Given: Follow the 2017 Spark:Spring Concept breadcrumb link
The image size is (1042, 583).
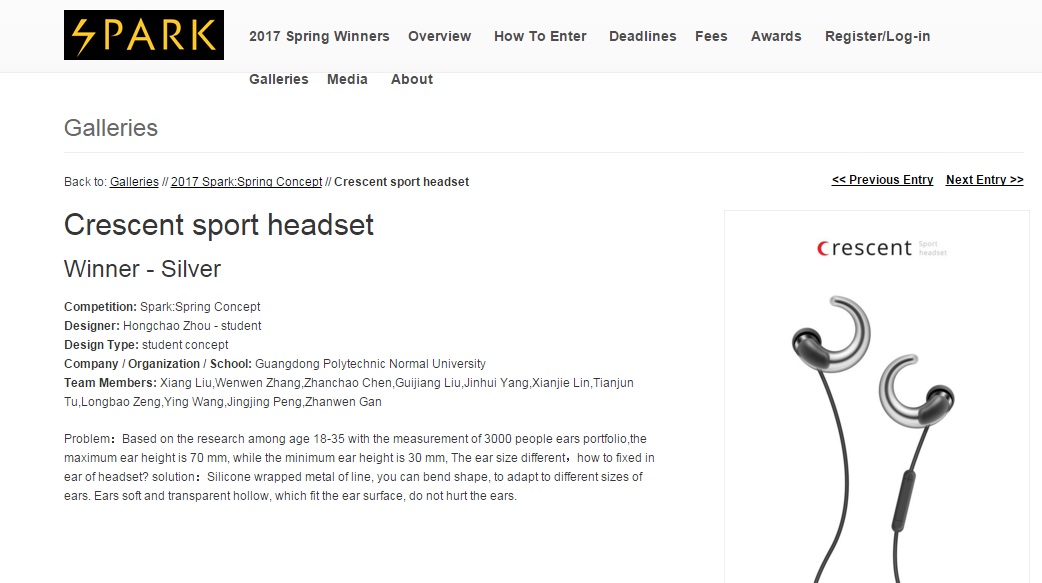Looking at the screenshot, I should (x=247, y=181).
